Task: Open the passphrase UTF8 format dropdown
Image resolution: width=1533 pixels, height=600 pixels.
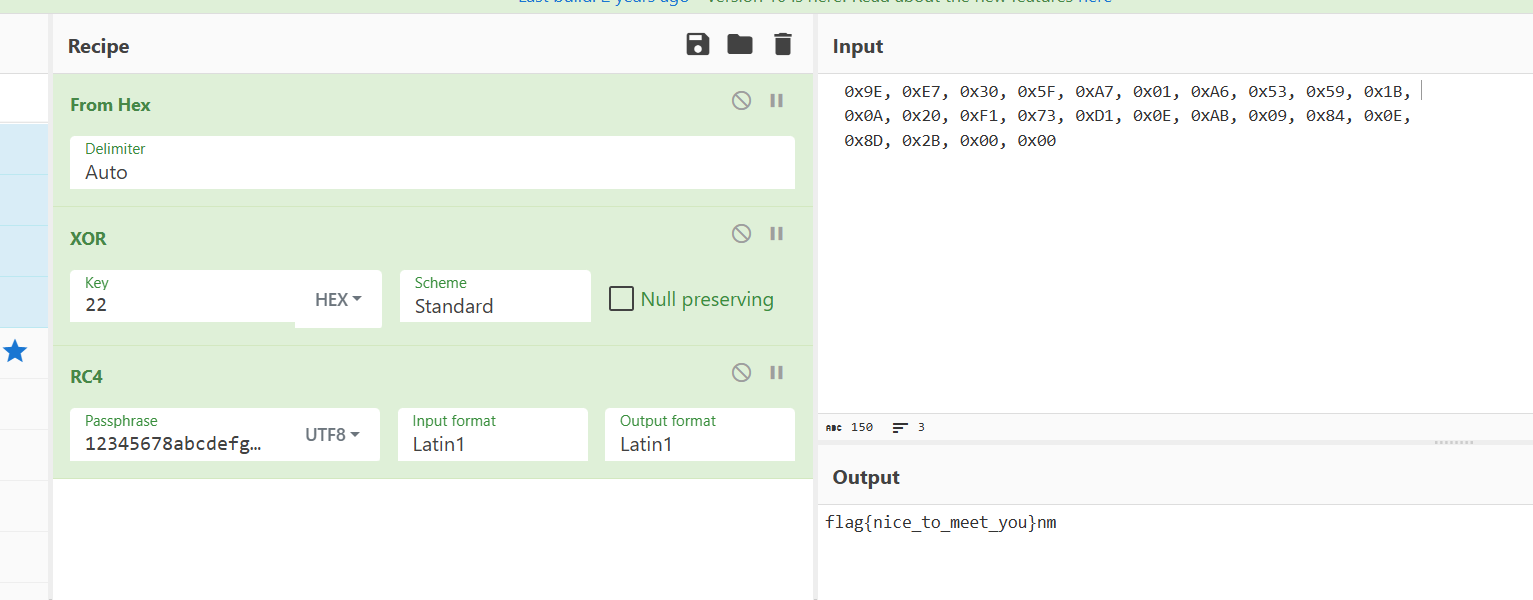Action: pos(332,435)
